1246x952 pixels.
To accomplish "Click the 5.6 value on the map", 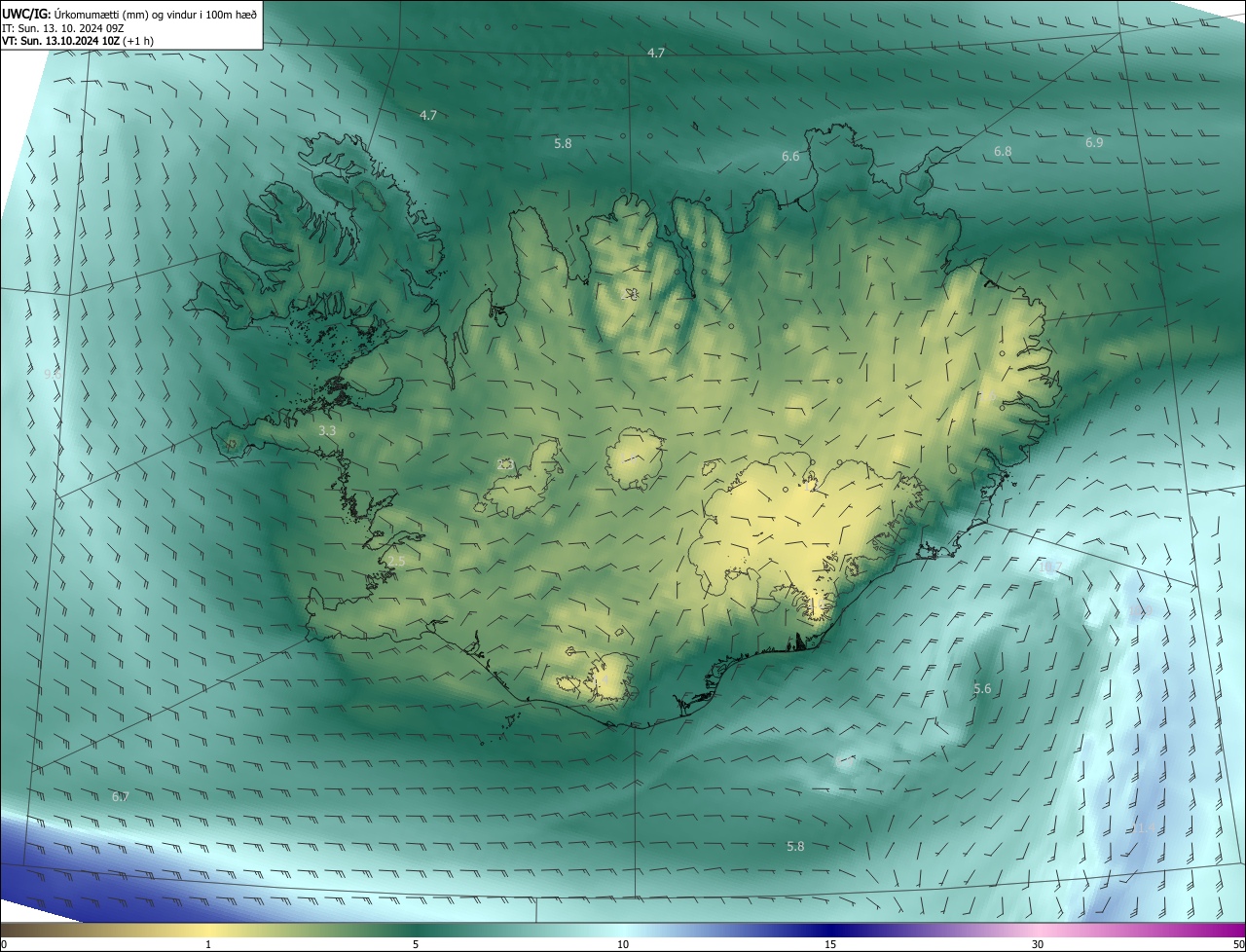I will tap(982, 689).
